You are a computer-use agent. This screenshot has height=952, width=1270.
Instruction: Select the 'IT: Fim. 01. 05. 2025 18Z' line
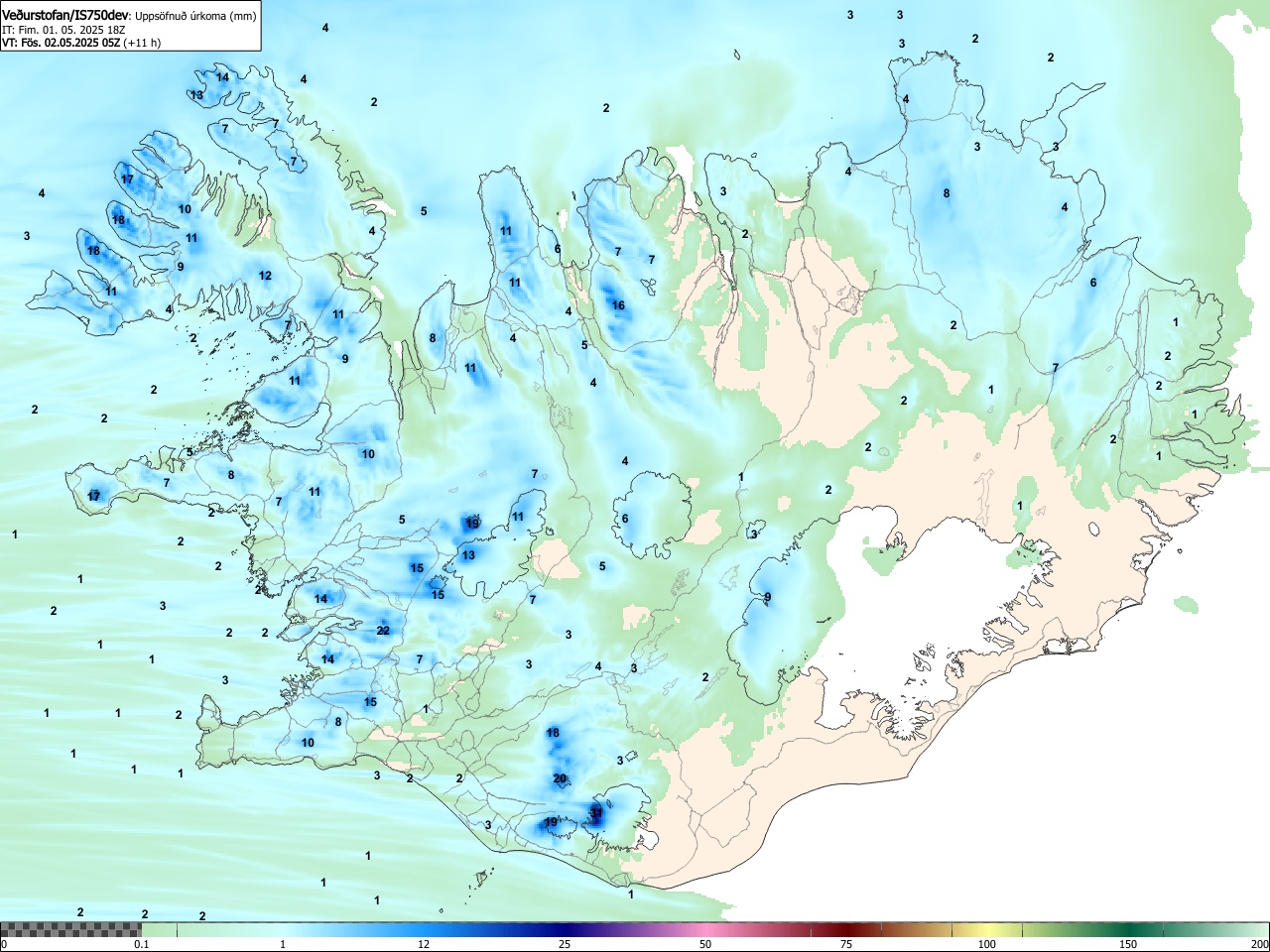pos(63,30)
